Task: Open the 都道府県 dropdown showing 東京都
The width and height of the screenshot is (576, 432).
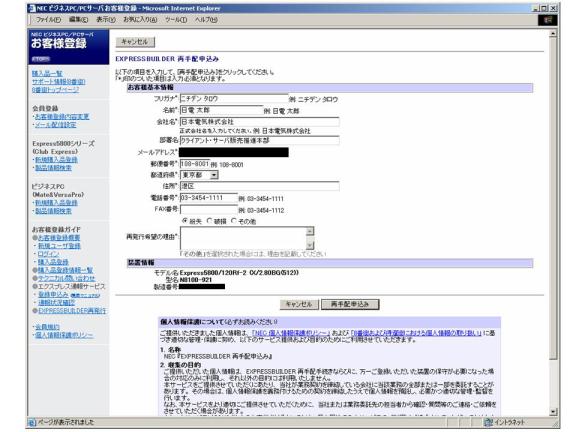Action: pyautogui.click(x=199, y=175)
